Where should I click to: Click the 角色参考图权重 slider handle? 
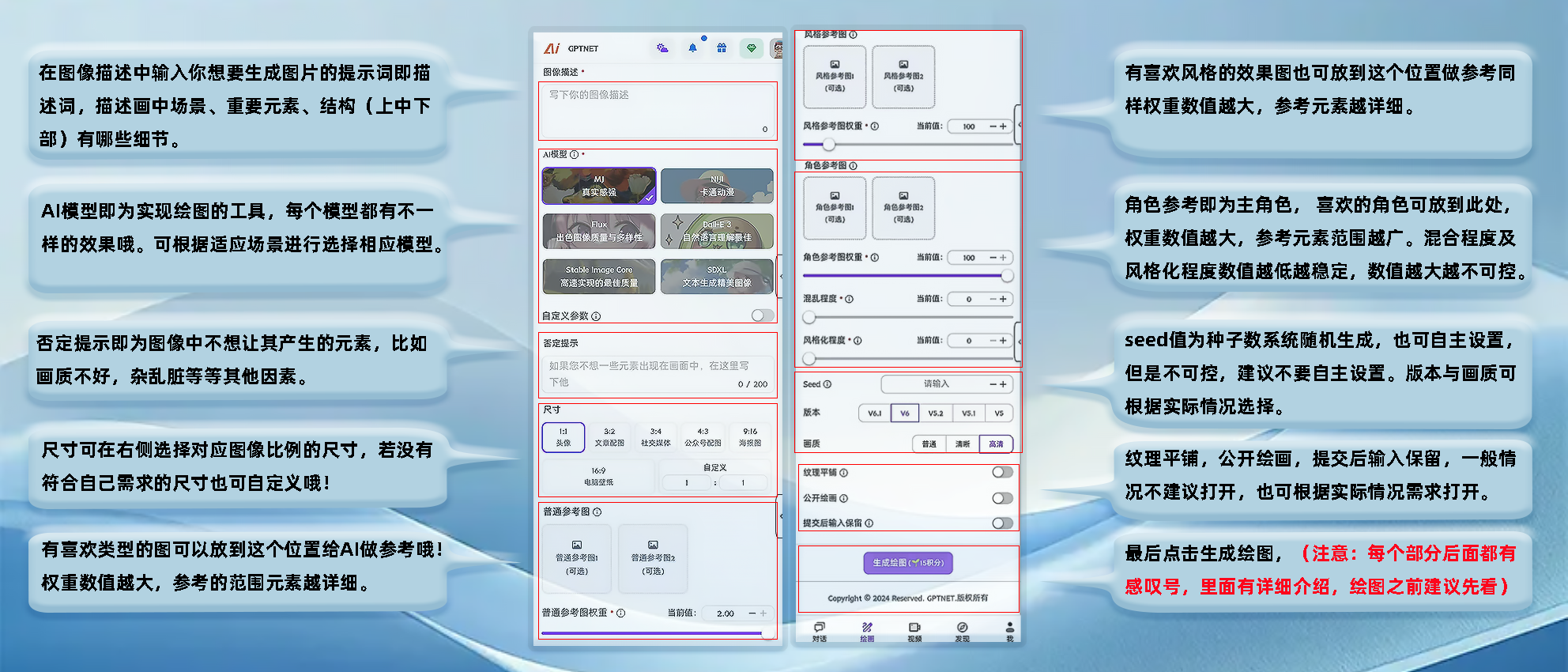tap(1007, 276)
